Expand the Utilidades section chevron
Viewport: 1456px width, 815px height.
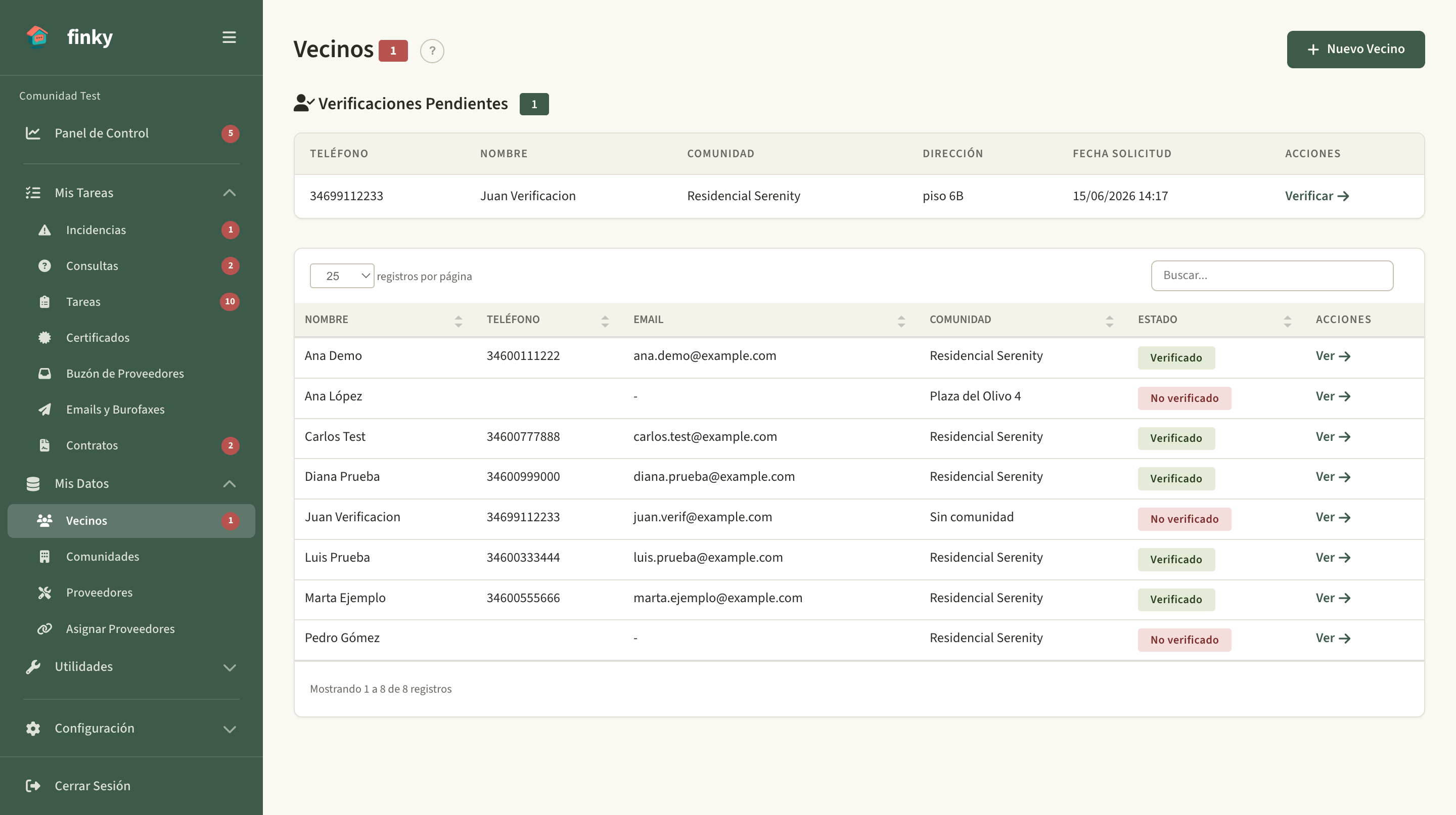(x=229, y=667)
